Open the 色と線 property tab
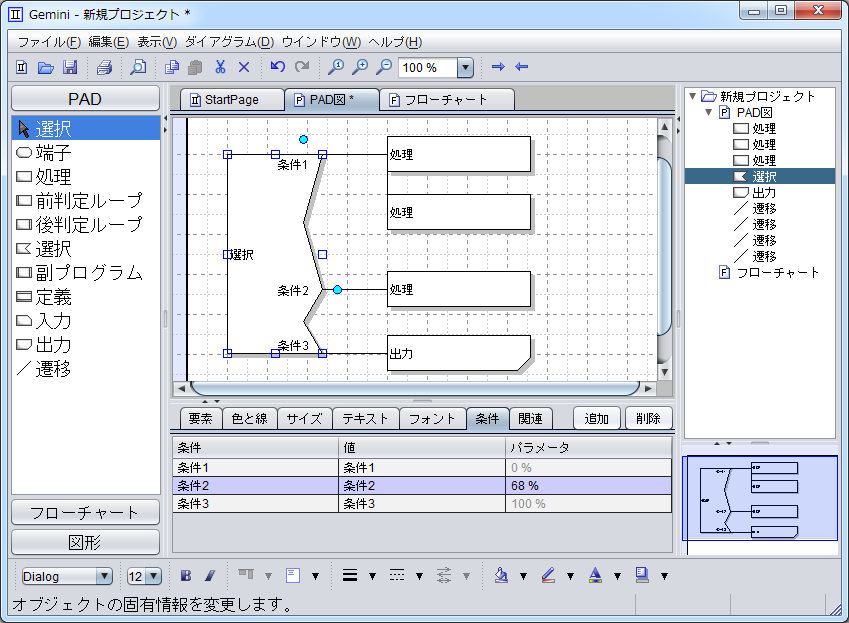This screenshot has height=623, width=849. click(x=250, y=418)
